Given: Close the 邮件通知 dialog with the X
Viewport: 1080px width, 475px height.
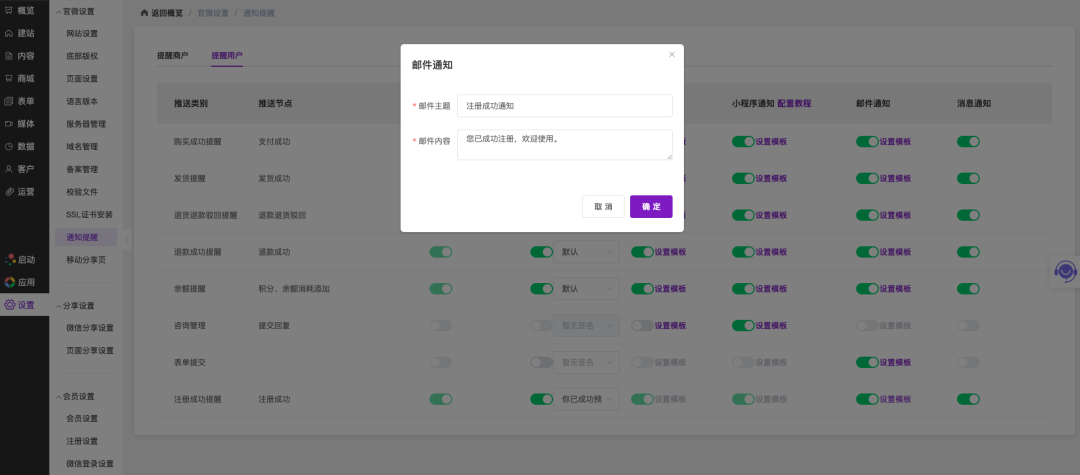Looking at the screenshot, I should pos(672,54).
